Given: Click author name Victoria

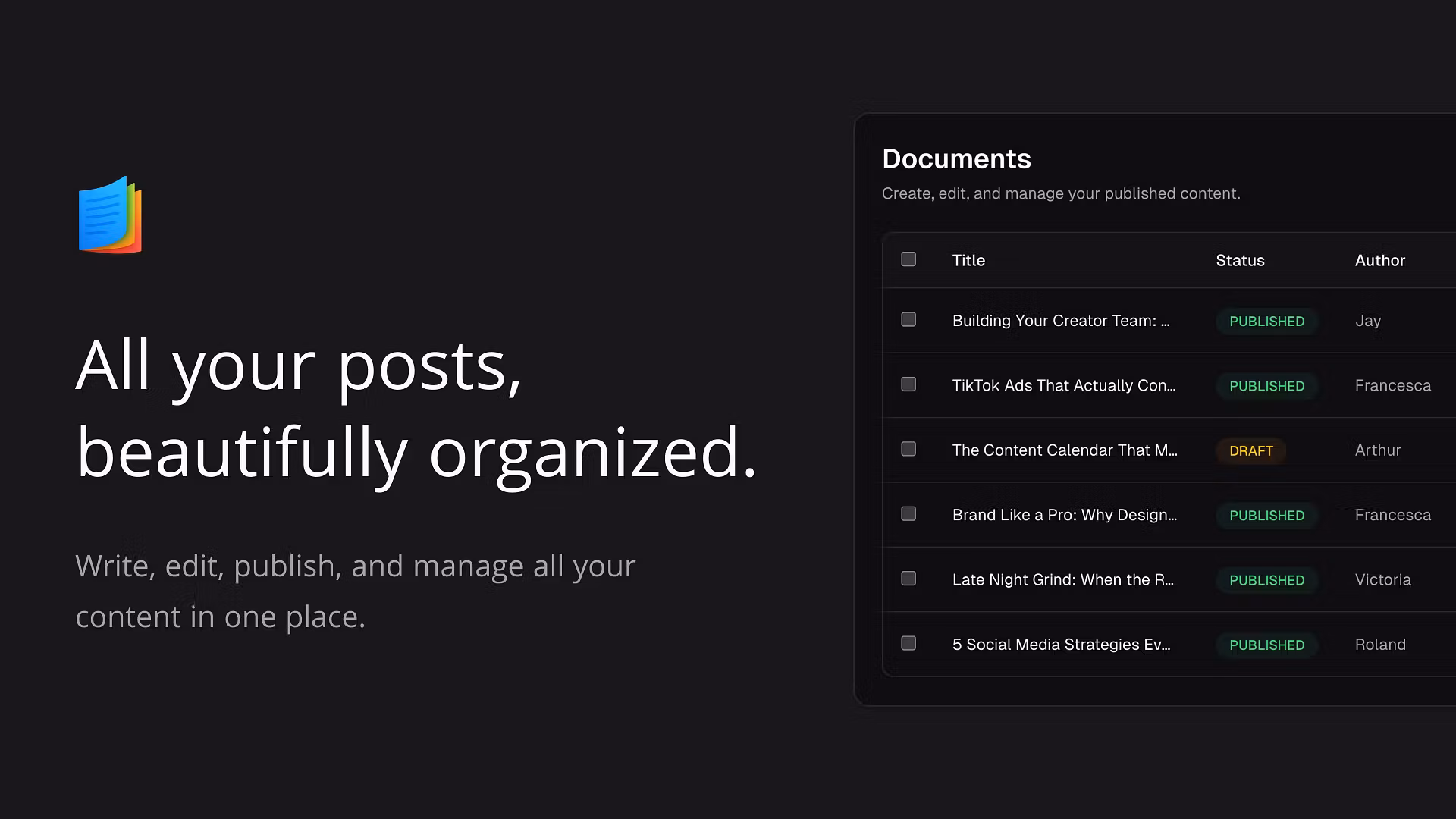Looking at the screenshot, I should (1382, 580).
